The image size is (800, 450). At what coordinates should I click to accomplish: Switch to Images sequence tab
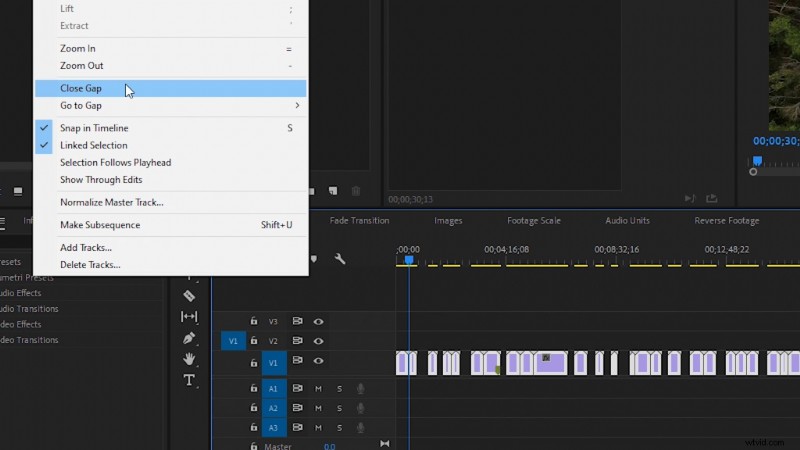pos(448,220)
